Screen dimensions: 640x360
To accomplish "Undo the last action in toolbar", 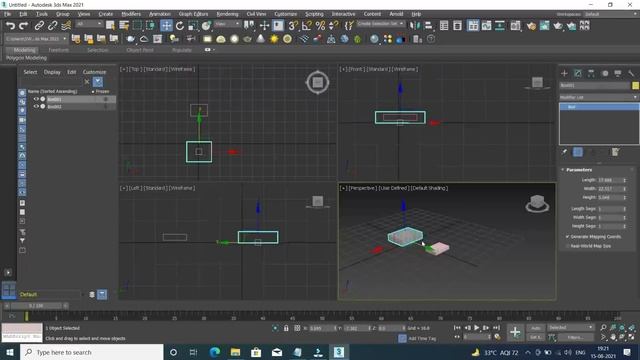I will point(10,26).
